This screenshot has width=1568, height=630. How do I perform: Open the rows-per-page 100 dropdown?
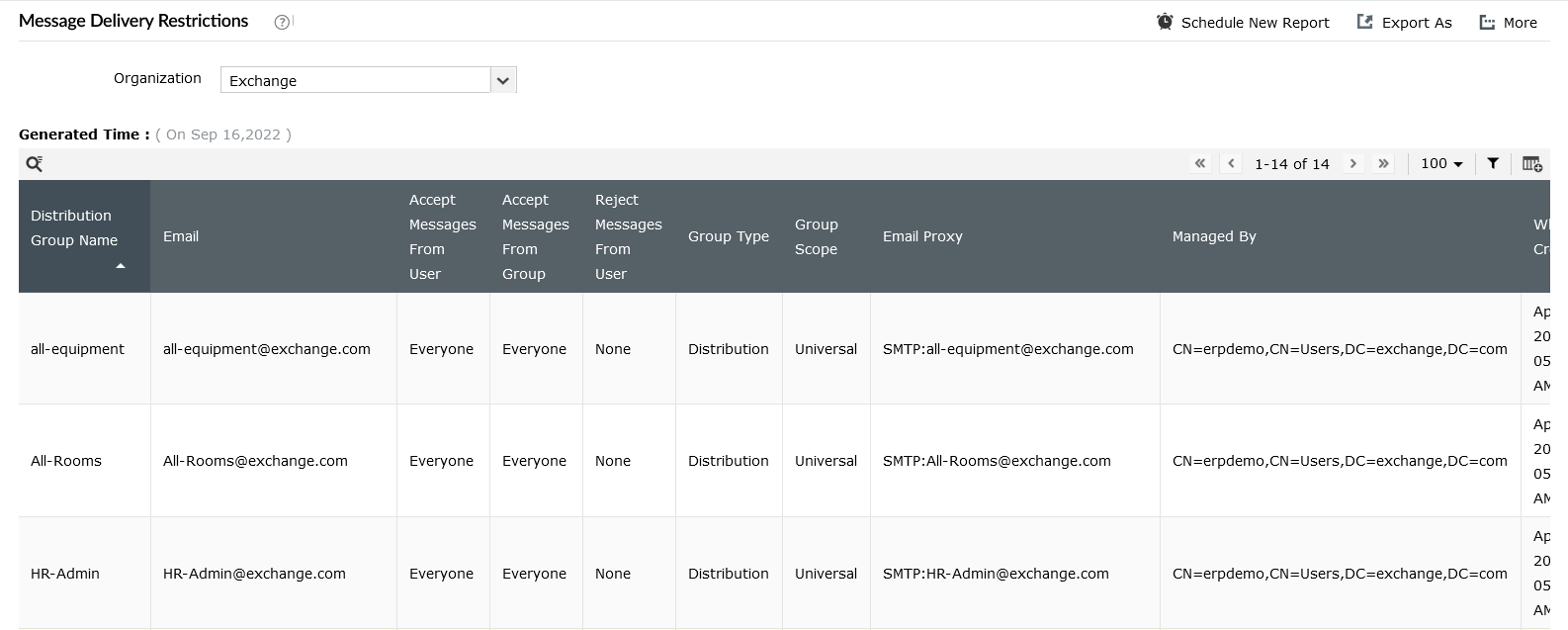[x=1441, y=164]
